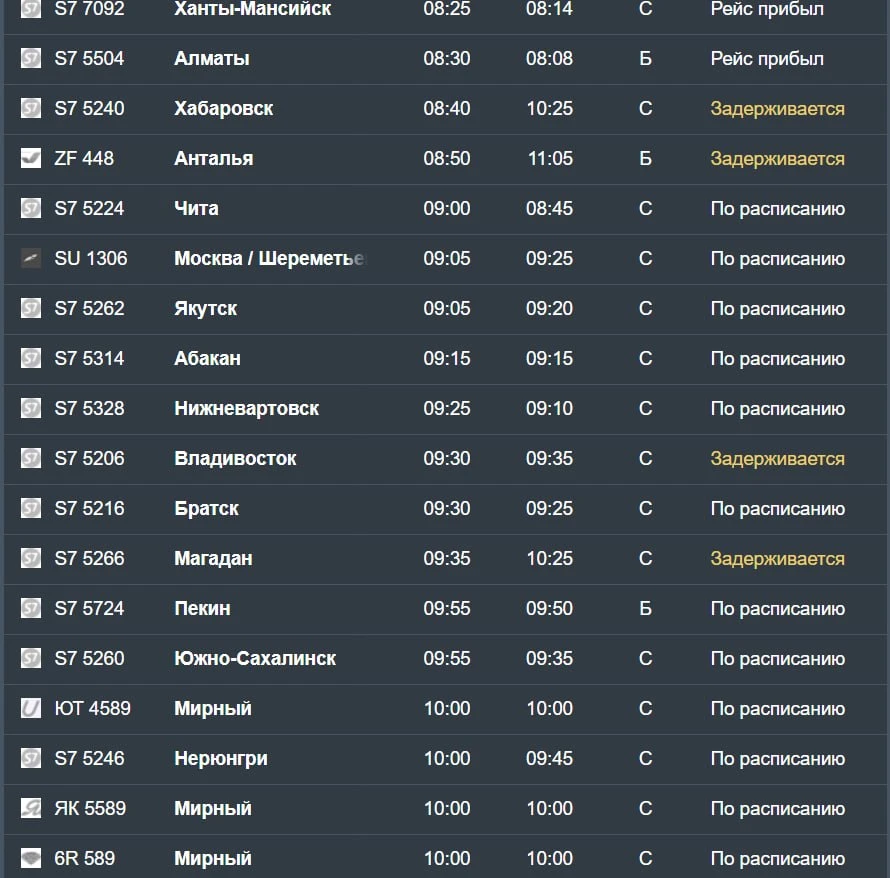The height and width of the screenshot is (878, 890).
Task: Click Рейс прибыл status for Алматы flight
Action: [767, 58]
